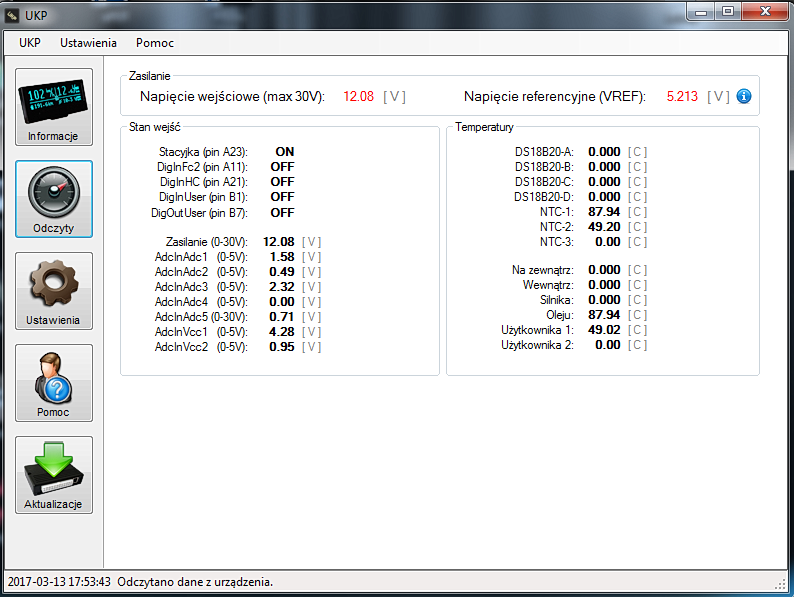Click Napięcie referencyjne (VREF) label
Image resolution: width=794 pixels, height=597 pixels.
tap(555, 96)
